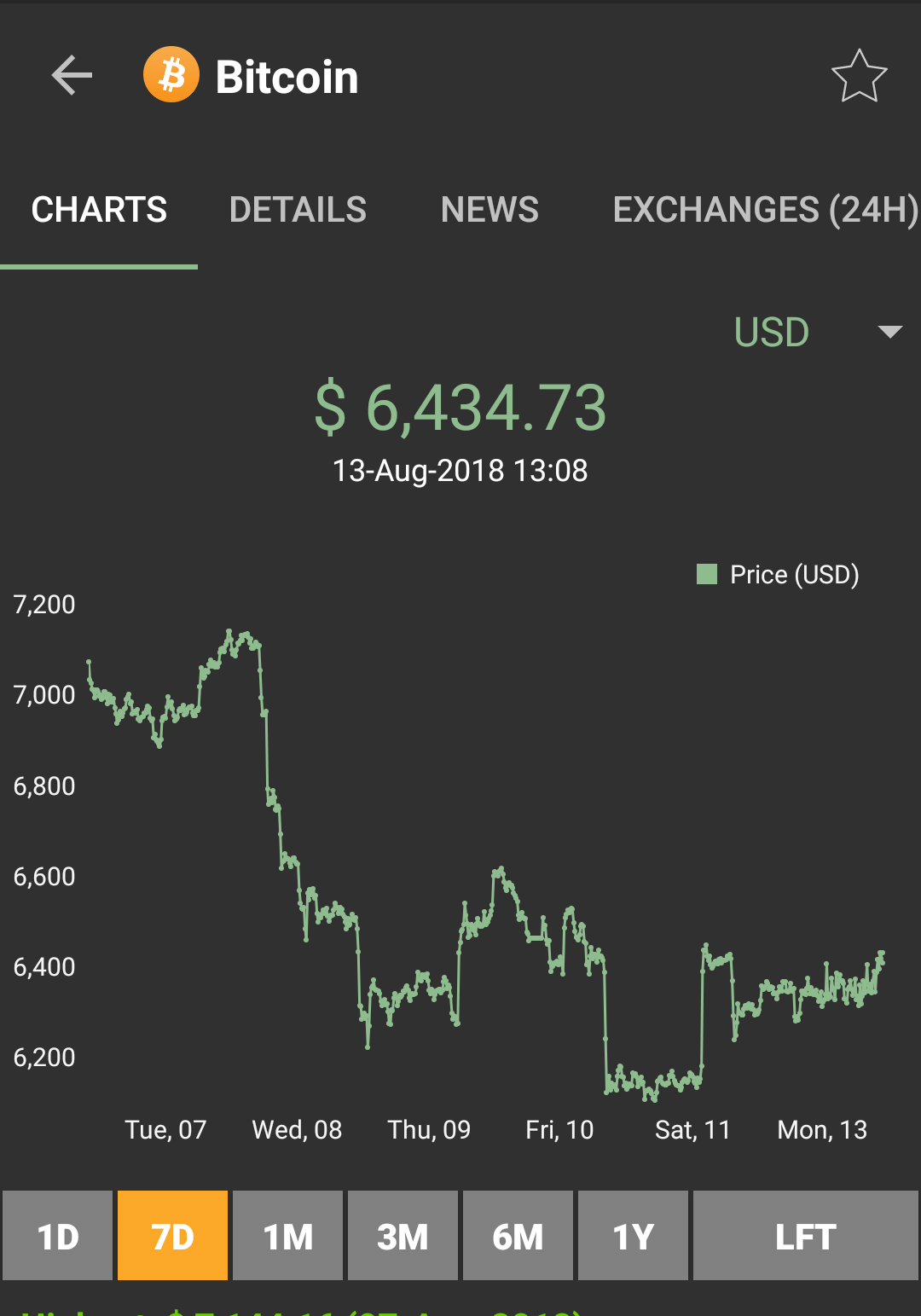Screen dimensions: 921x1316
Task: Open the Exchanges (24H) tab
Action: click(x=765, y=210)
